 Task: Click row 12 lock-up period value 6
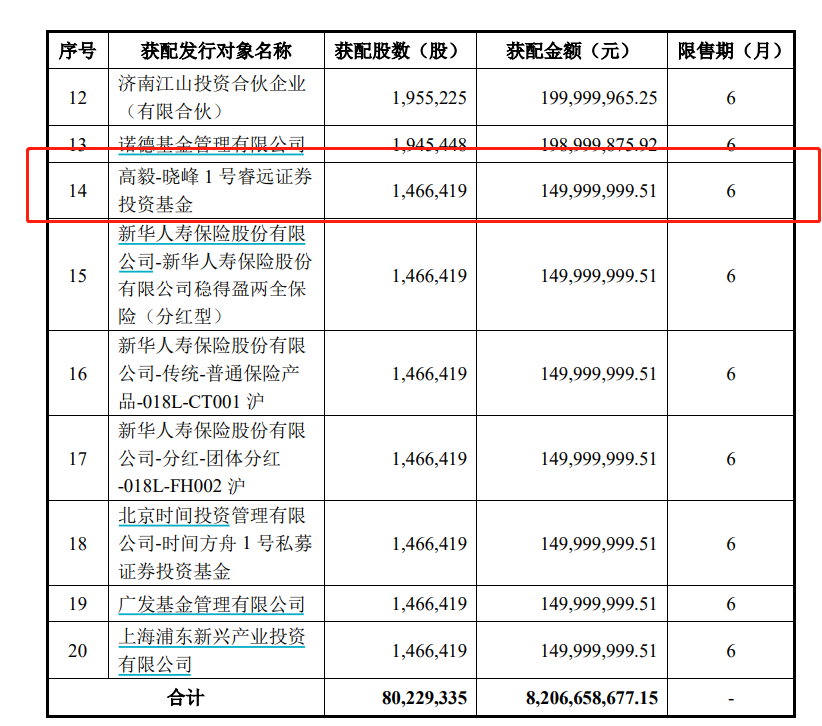pyautogui.click(x=731, y=97)
